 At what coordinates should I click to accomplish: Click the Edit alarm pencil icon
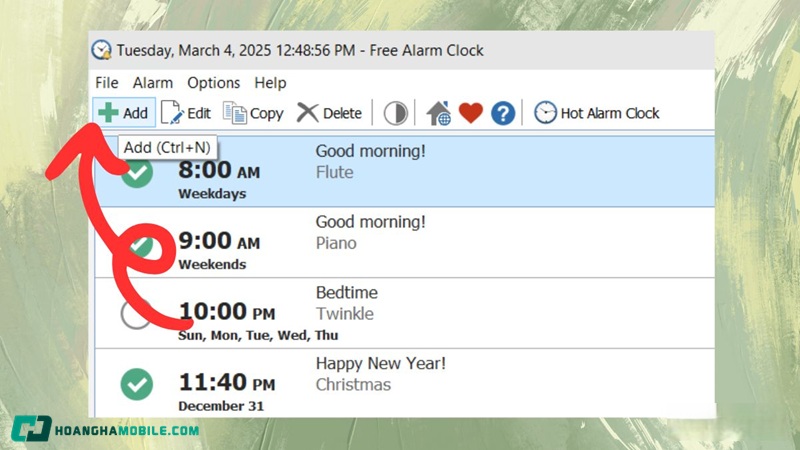(x=172, y=113)
